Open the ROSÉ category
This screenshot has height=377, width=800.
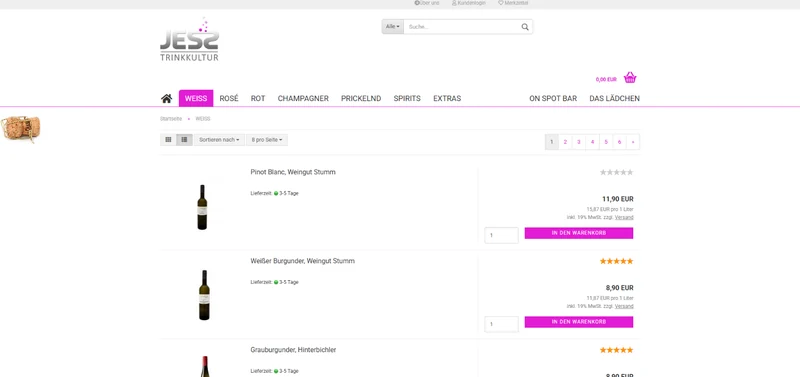[x=229, y=98]
